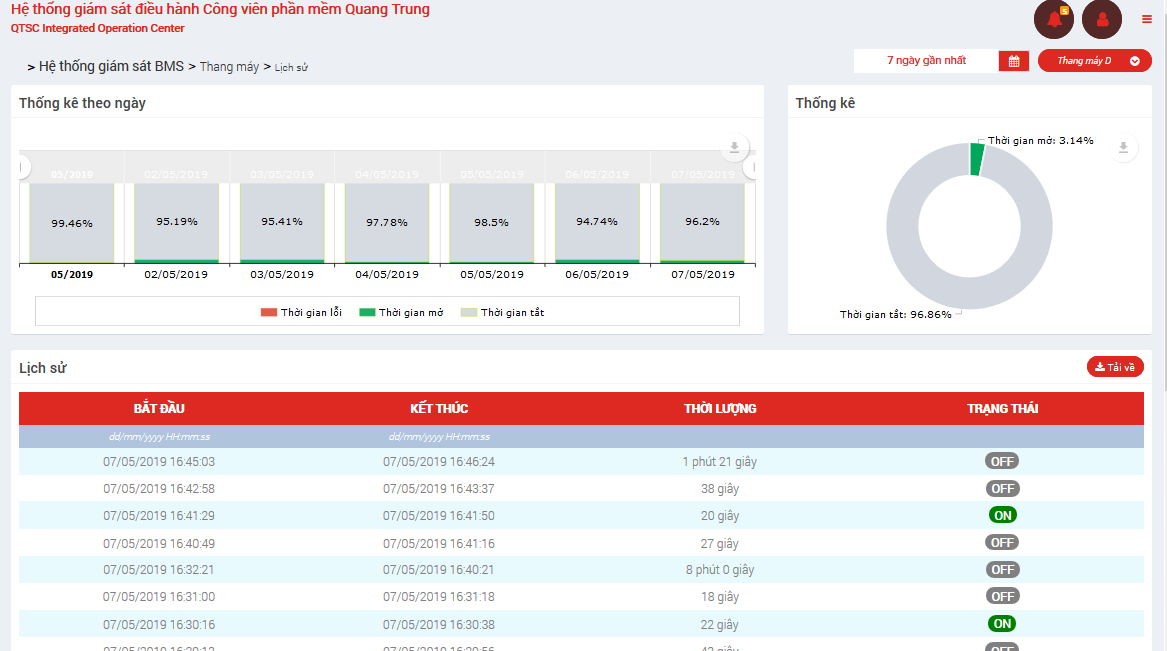Click the 94.74% bar for 06/05/2019
This screenshot has height=651, width=1167.
click(597, 222)
